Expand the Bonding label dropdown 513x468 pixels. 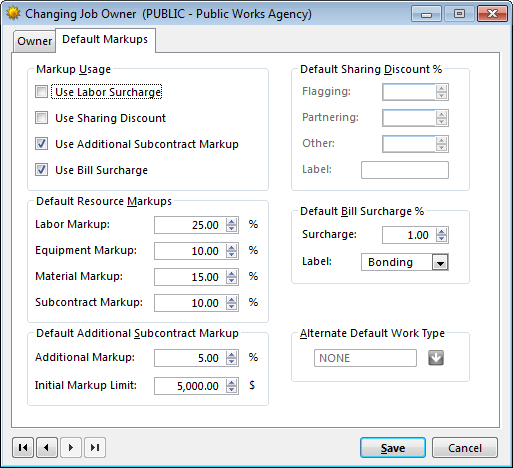[440, 262]
